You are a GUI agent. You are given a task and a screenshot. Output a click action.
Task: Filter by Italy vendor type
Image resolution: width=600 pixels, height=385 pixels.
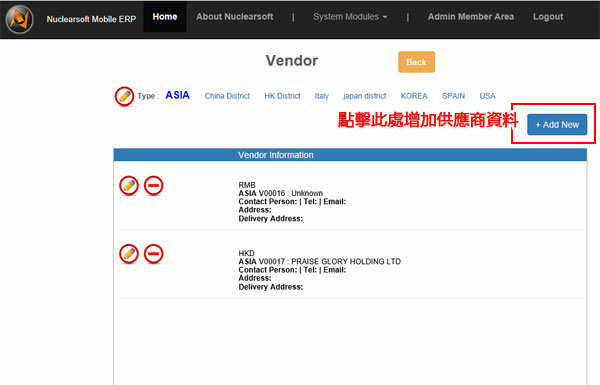point(321,96)
